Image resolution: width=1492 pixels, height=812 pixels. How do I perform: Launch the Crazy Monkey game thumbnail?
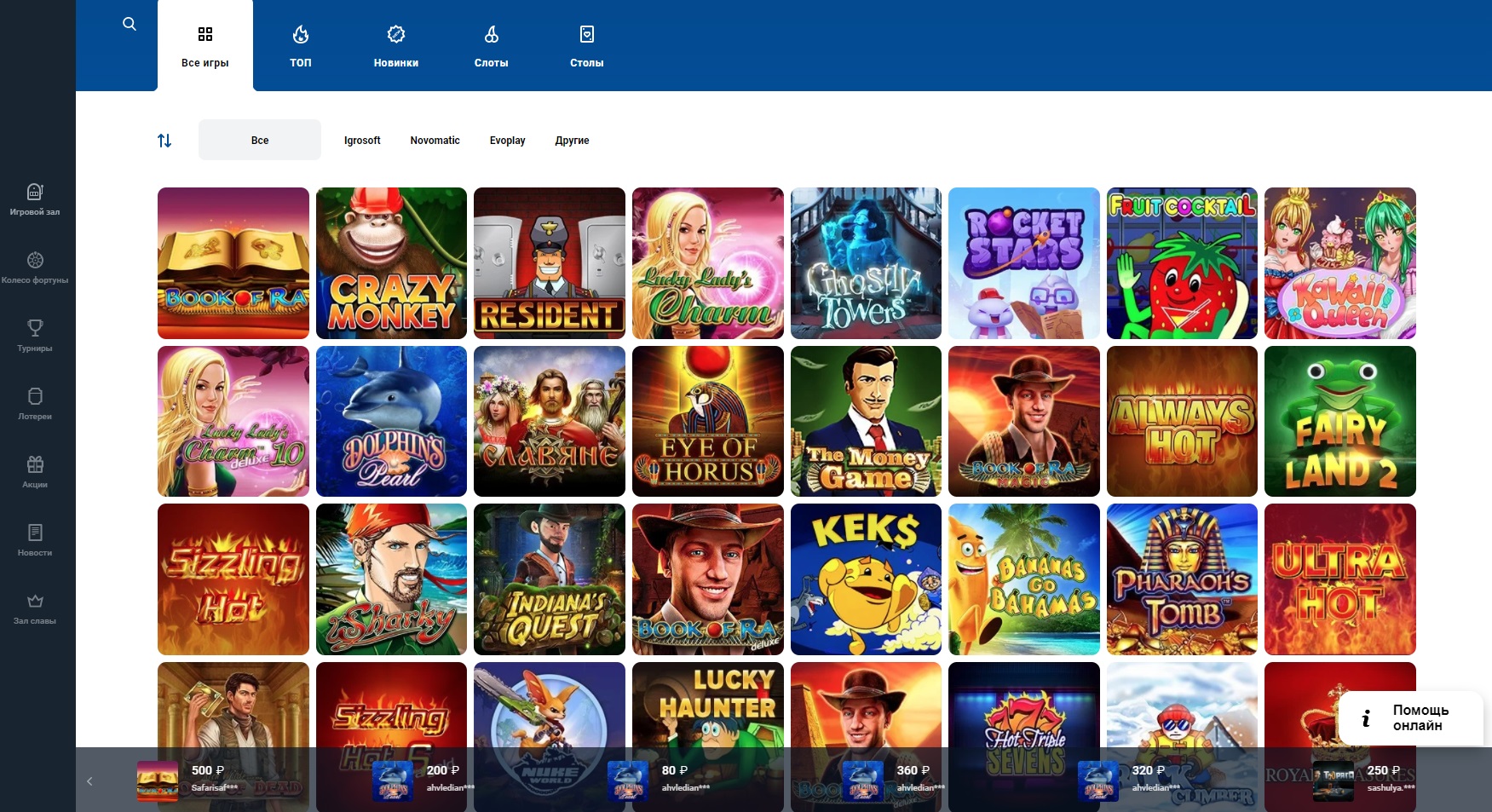(x=391, y=263)
